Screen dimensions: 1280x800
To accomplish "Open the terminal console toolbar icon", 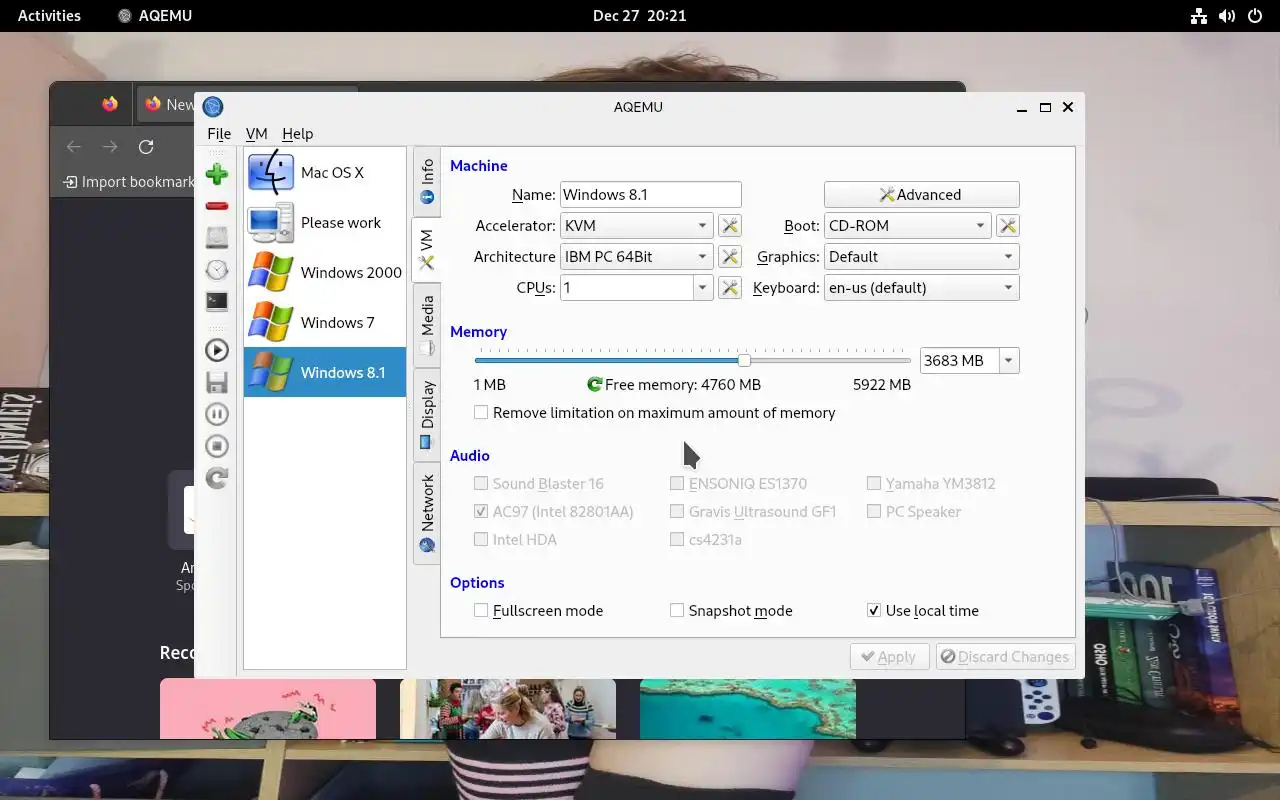I will 217,301.
